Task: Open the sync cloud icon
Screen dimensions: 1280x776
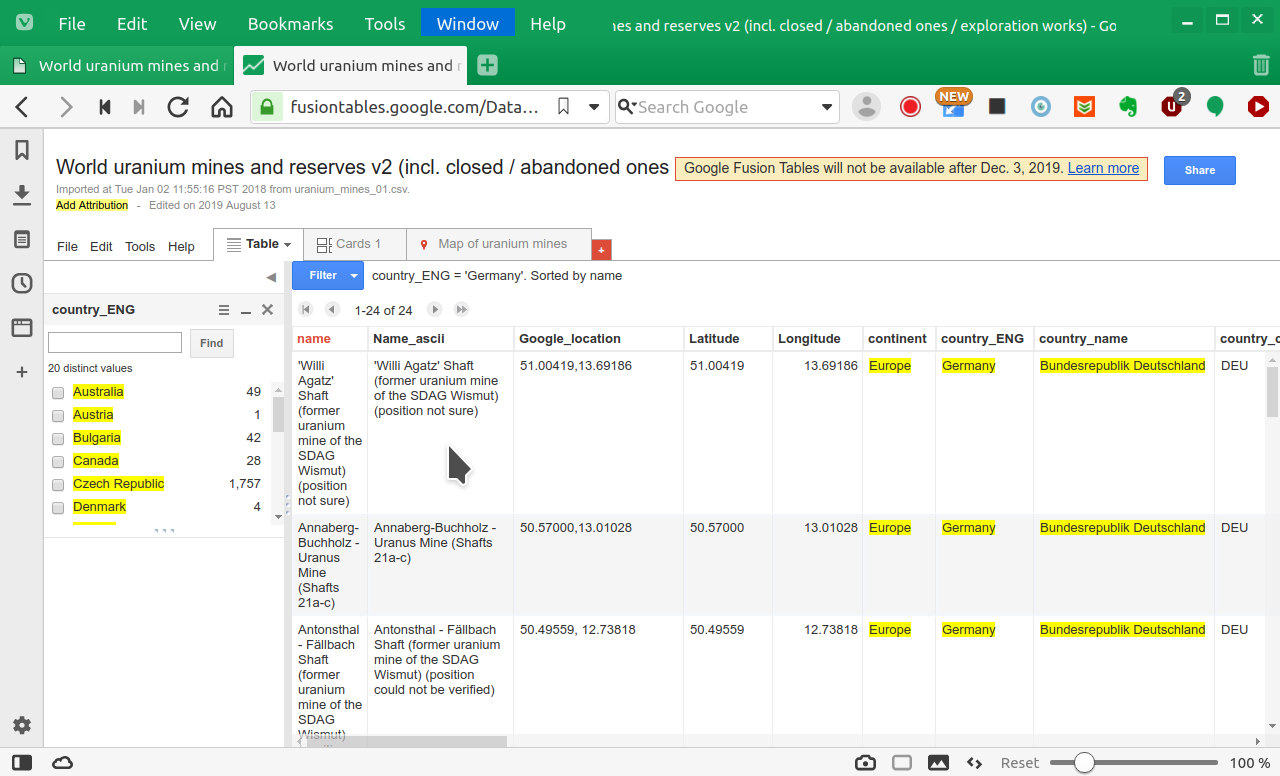Action: click(x=62, y=763)
